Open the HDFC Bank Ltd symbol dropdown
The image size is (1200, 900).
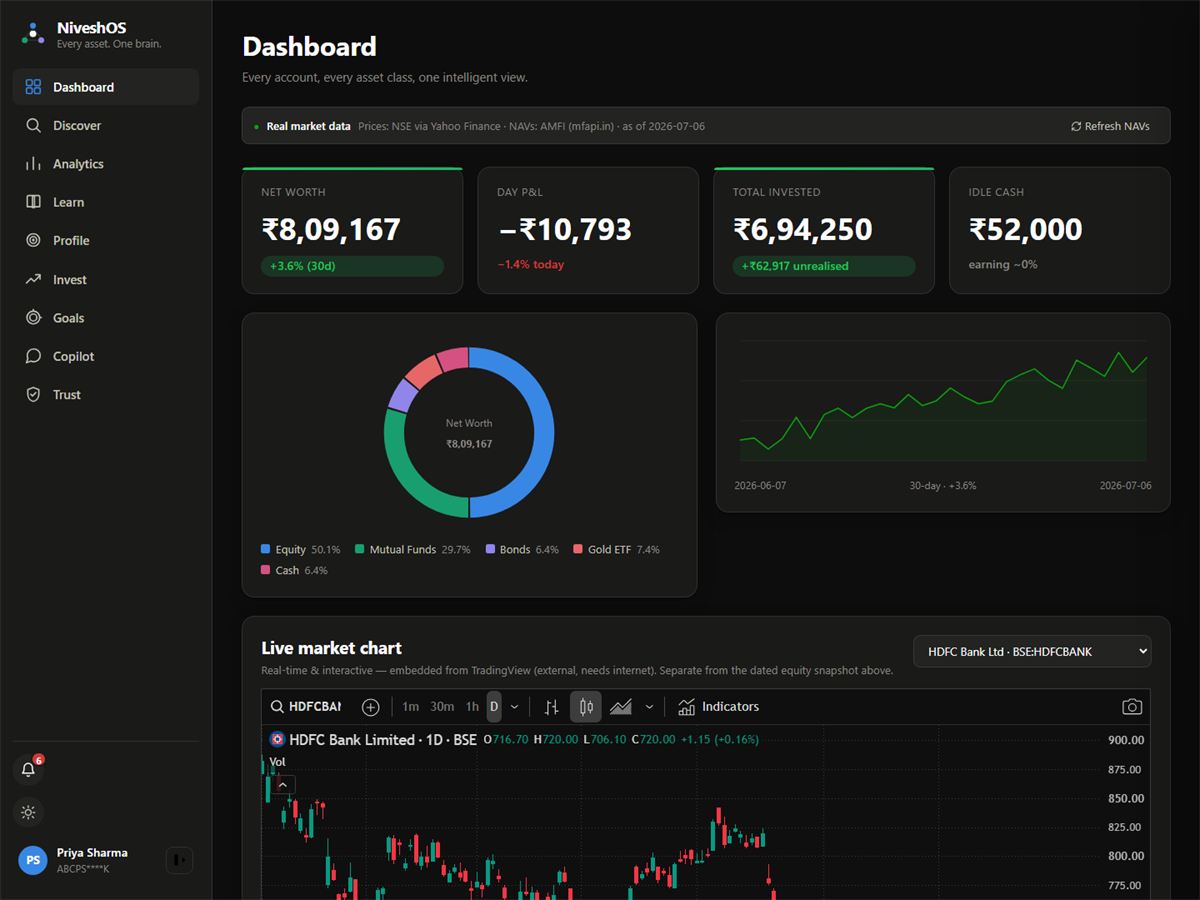1032,652
